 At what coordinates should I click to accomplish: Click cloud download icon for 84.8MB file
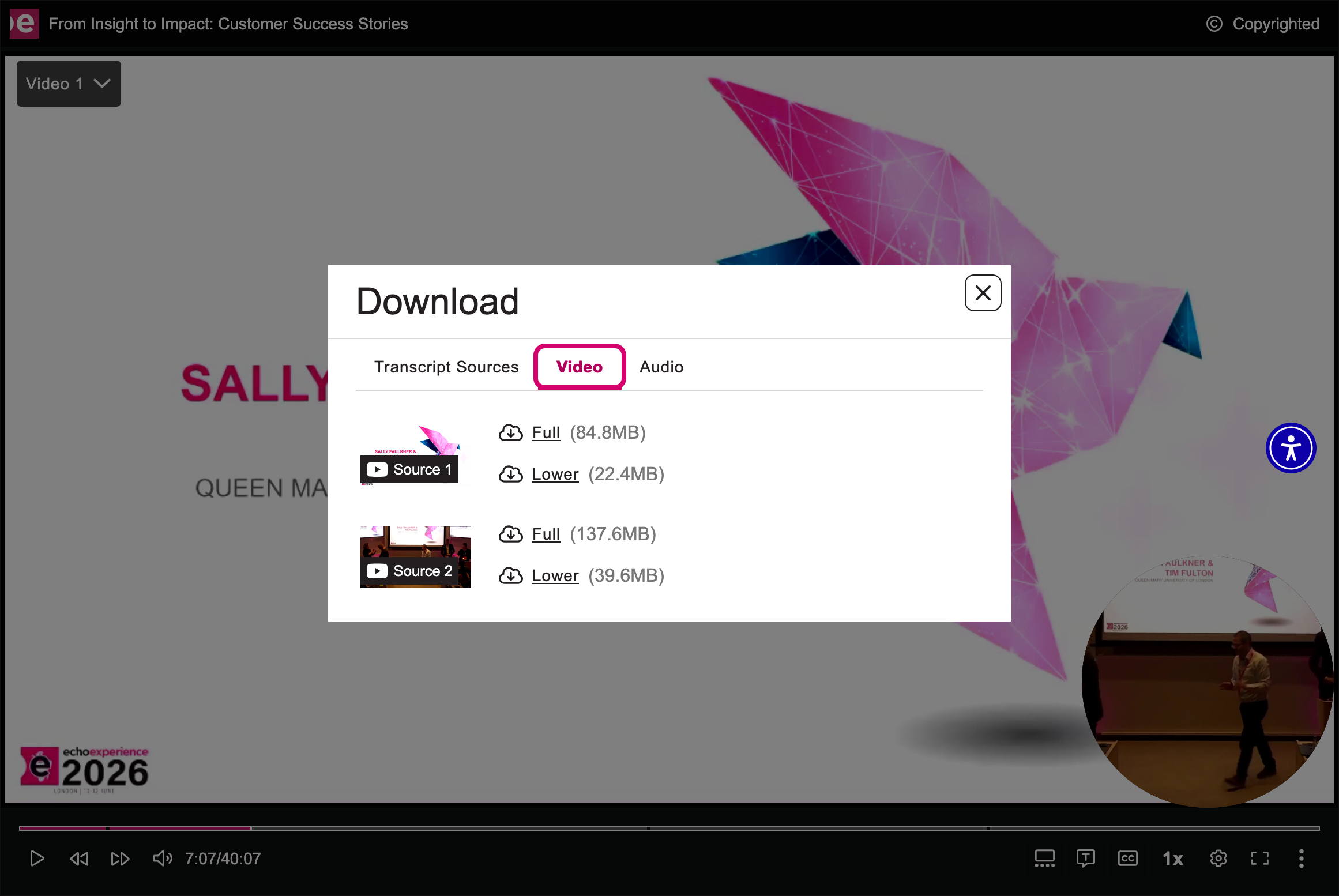(x=511, y=432)
